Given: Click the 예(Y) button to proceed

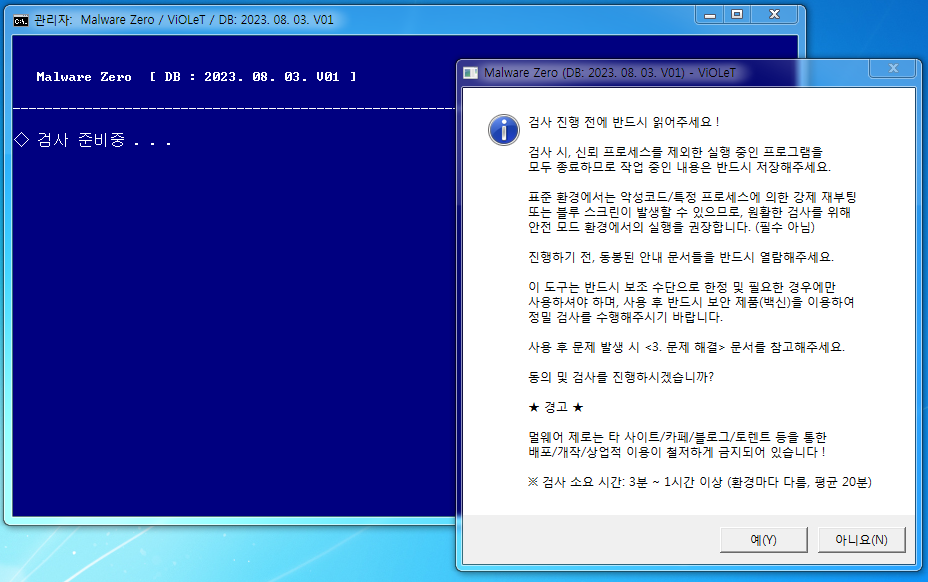Looking at the screenshot, I should (763, 539).
